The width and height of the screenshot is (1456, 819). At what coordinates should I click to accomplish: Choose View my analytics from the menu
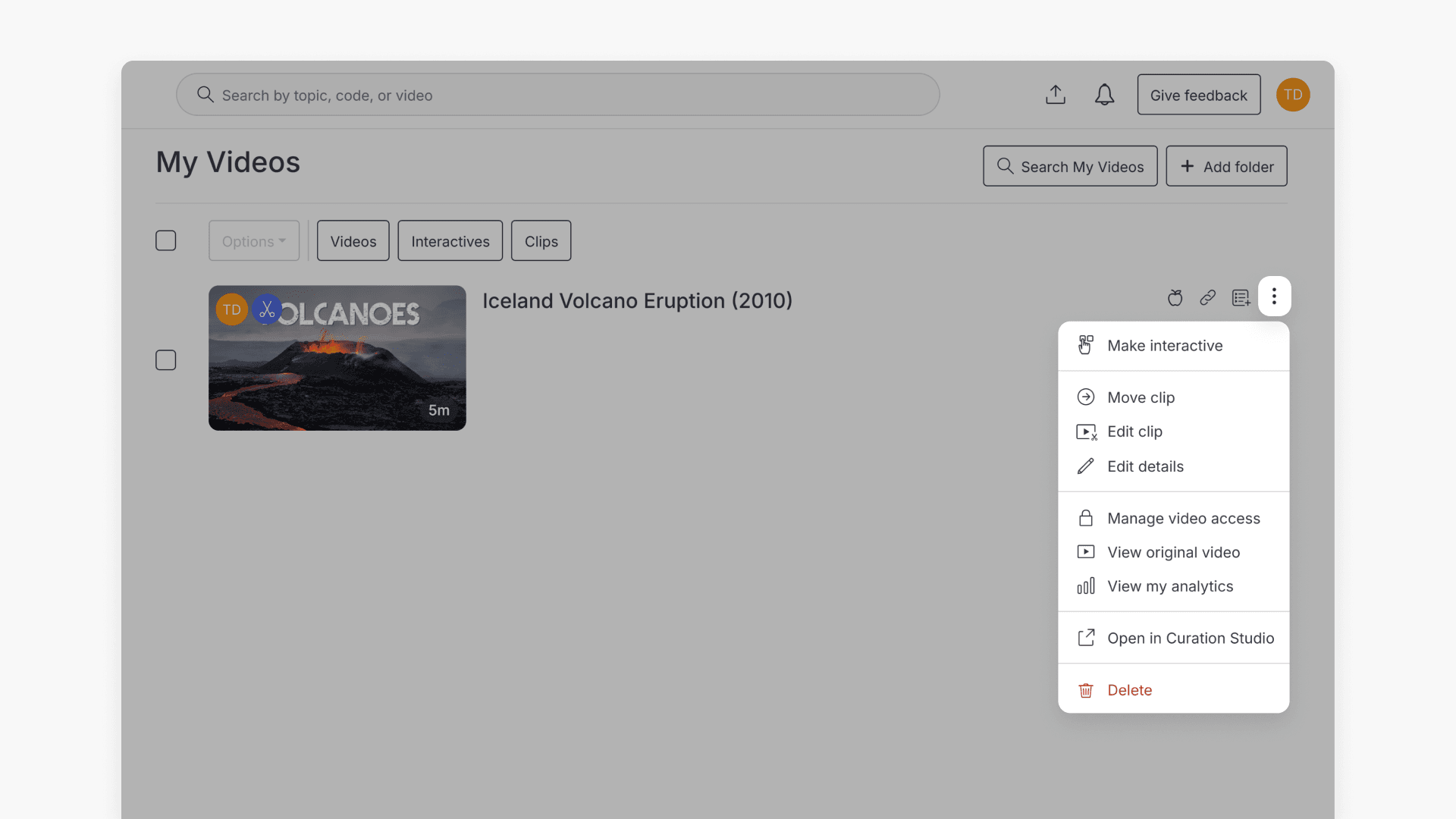[1170, 585]
